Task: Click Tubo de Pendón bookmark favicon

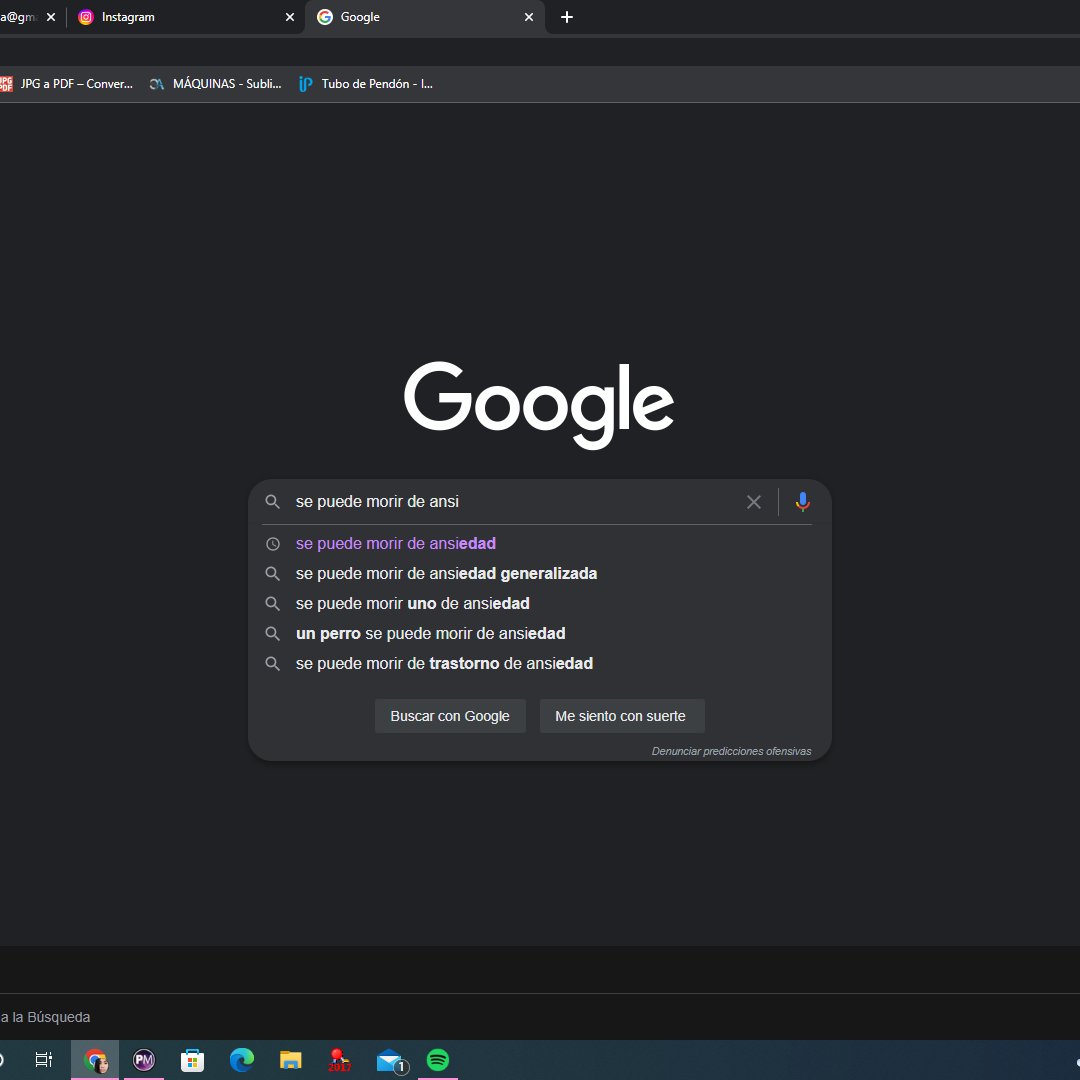Action: pos(306,84)
